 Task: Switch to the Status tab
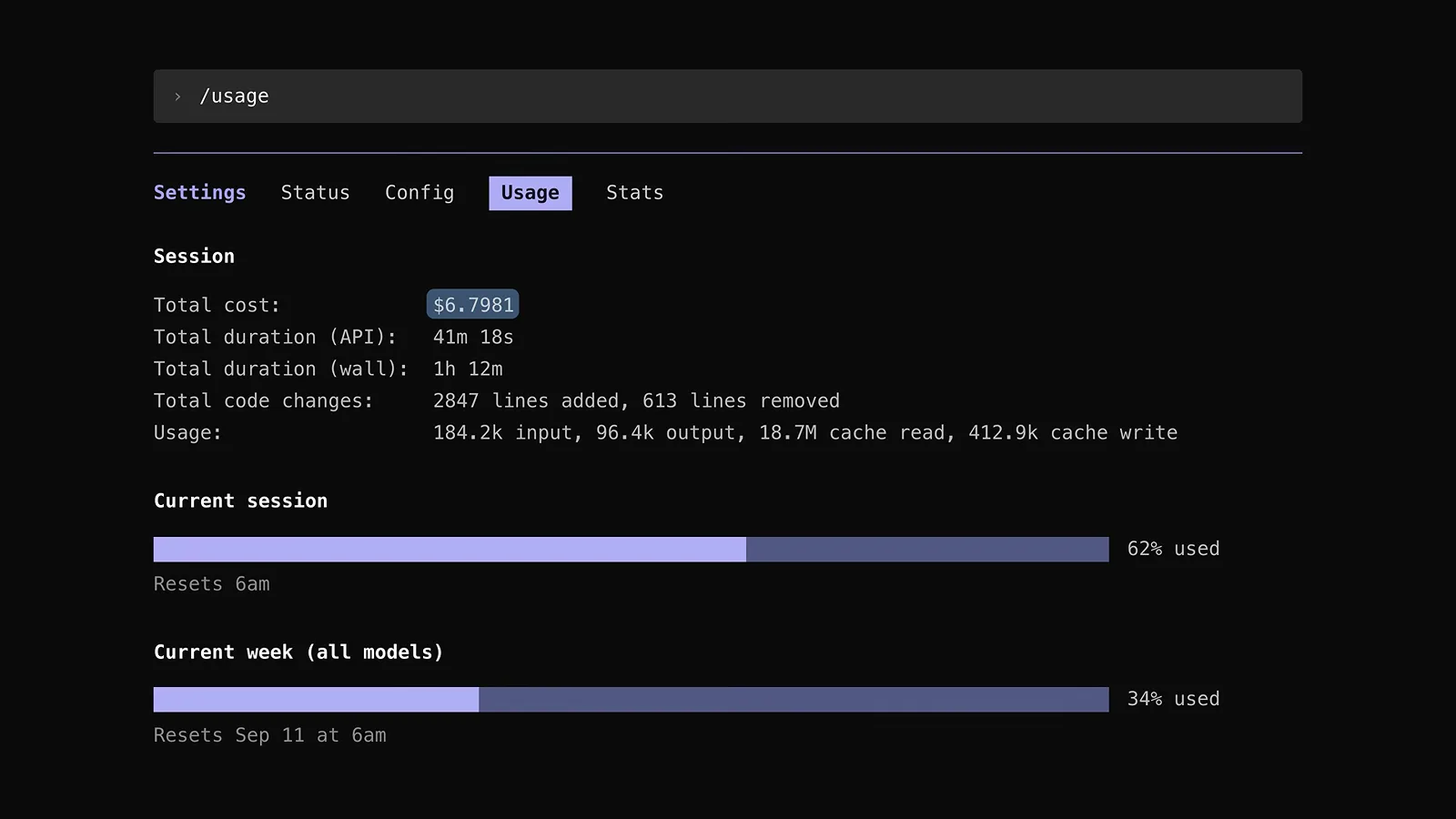coord(316,193)
